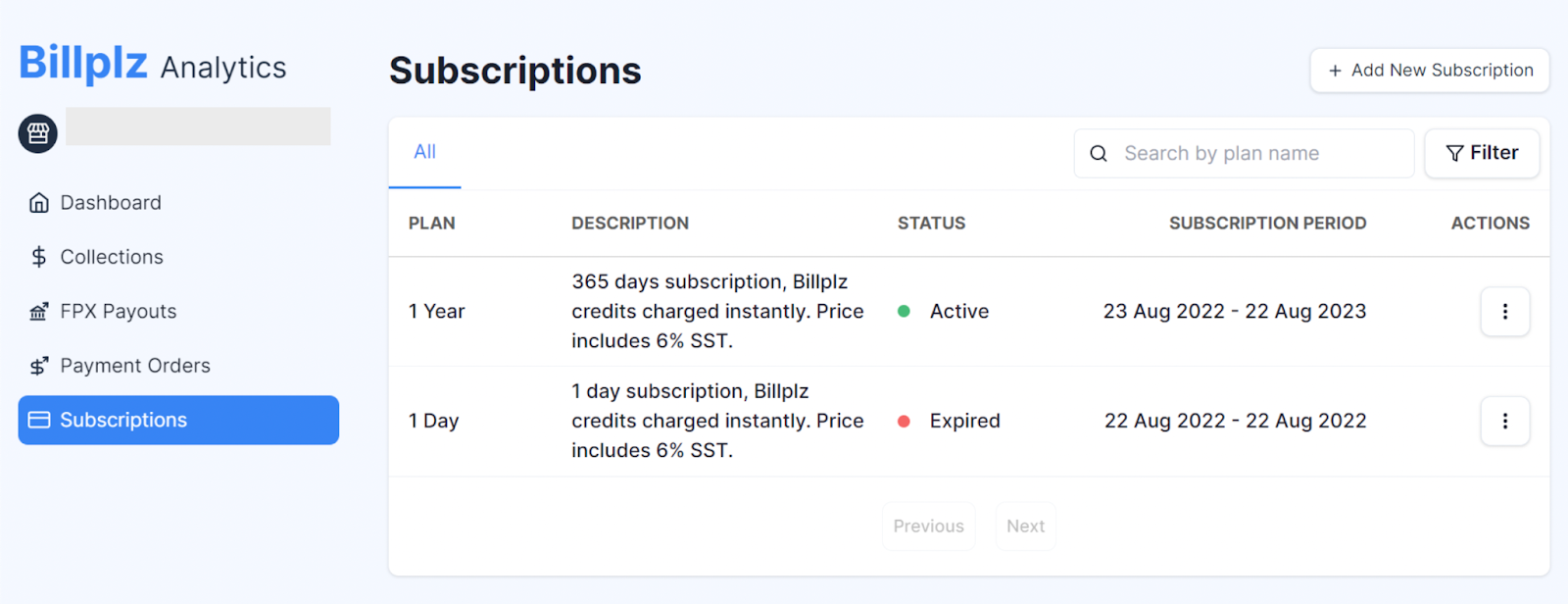
Task: Click the Subscription Period column header
Action: 1267,224
